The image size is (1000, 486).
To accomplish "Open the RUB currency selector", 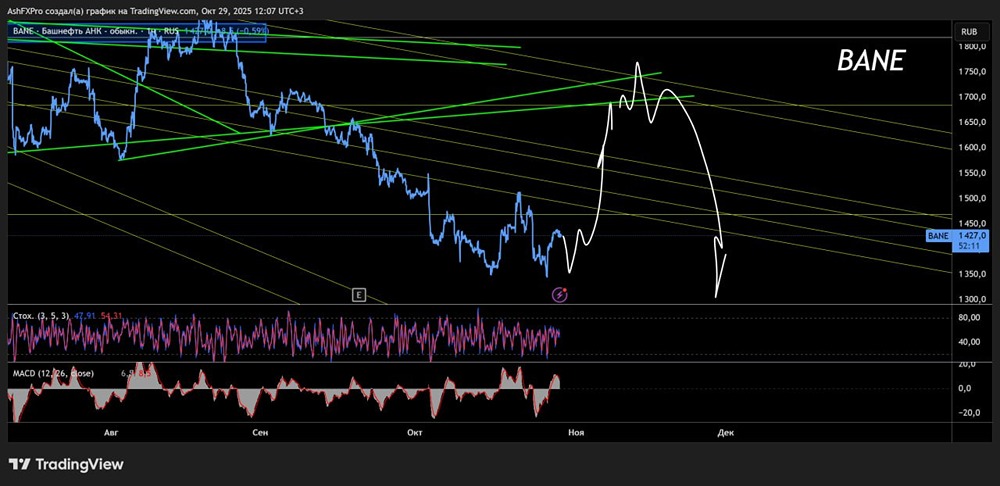I will (x=969, y=31).
